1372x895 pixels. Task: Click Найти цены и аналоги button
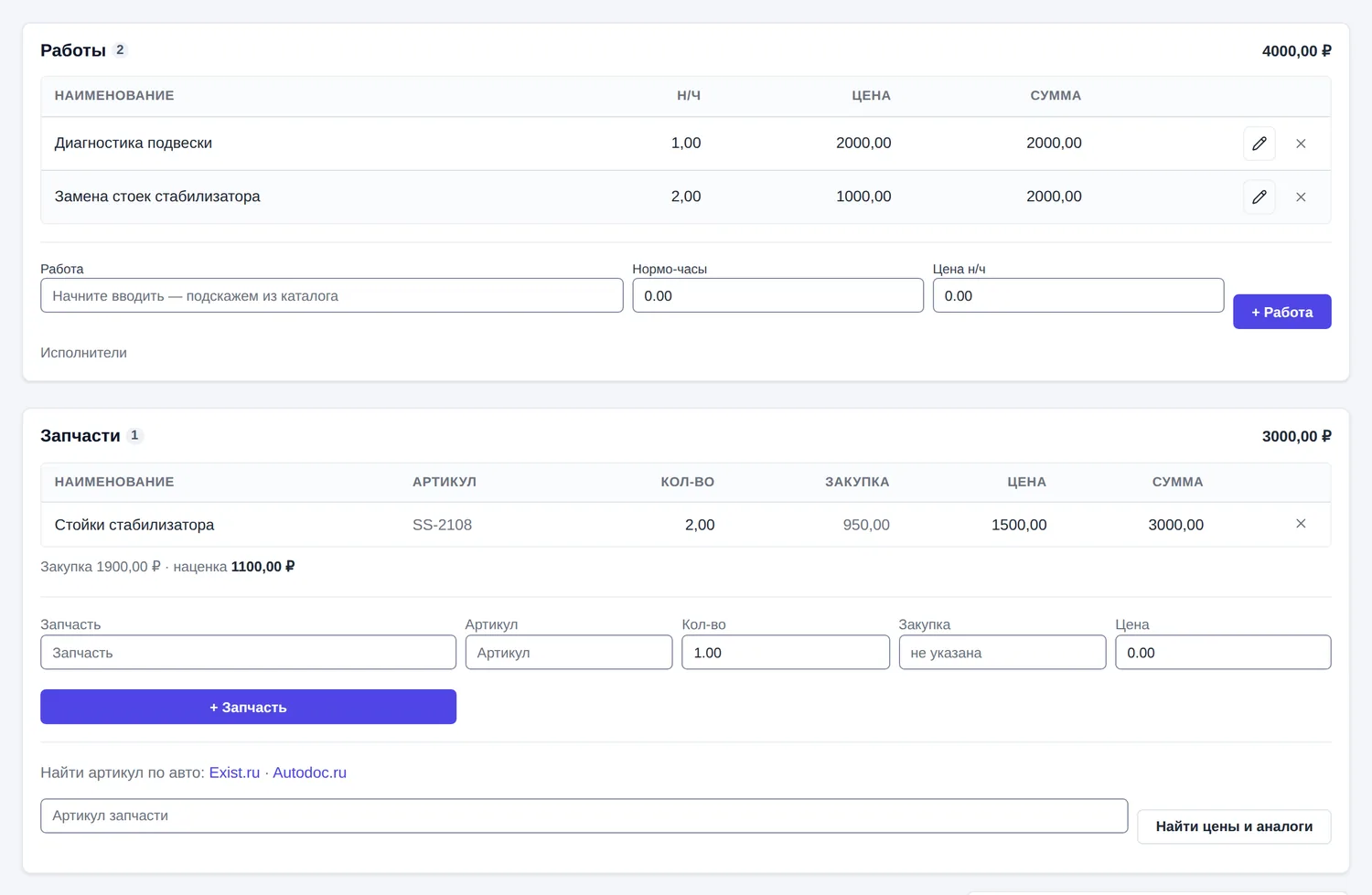[1234, 826]
